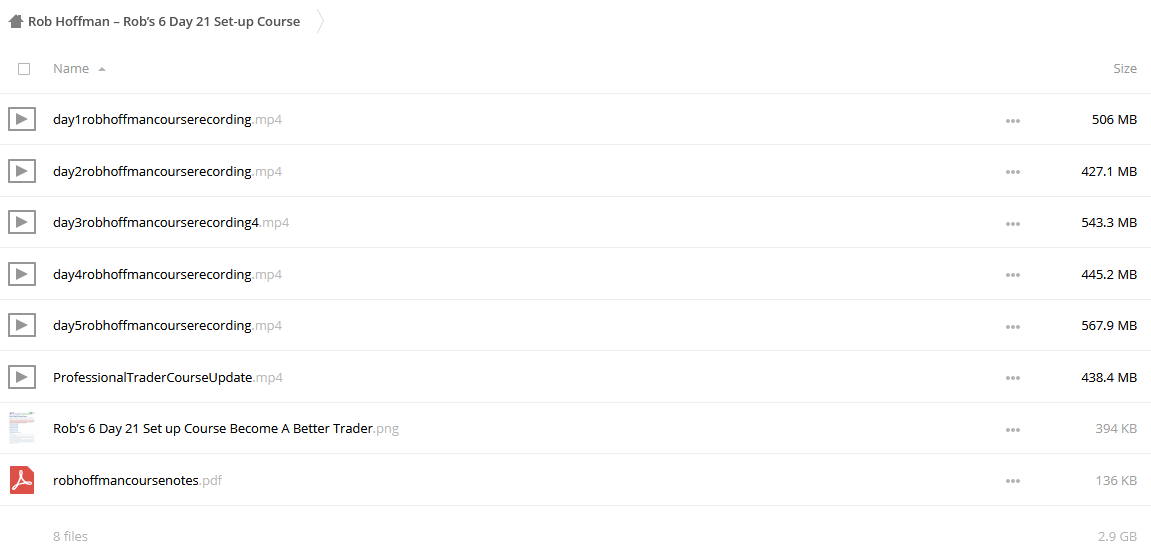Open three-dot menu for day4robhoffmancourserecording.mp4
1151x557 pixels.
click(1013, 274)
